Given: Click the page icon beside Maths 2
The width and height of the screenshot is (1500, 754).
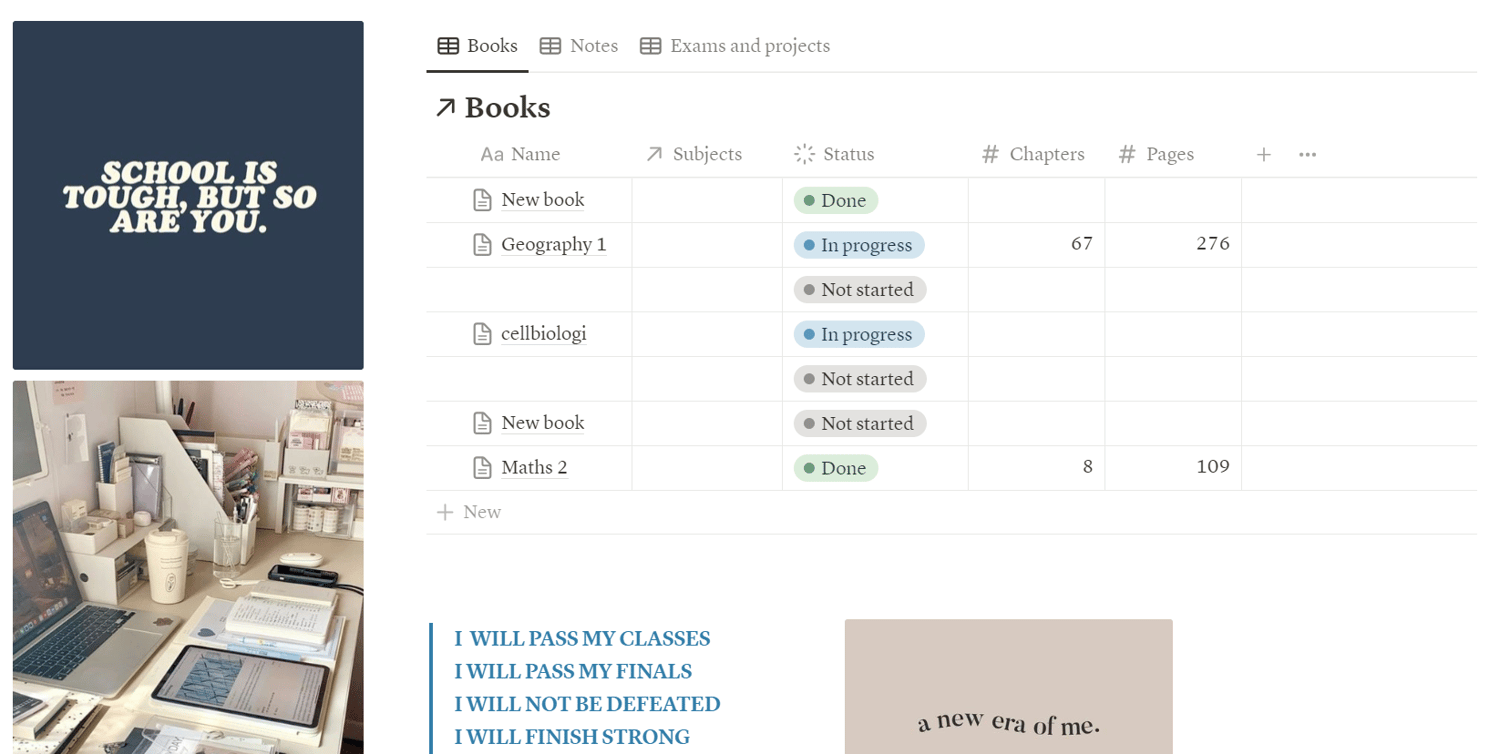Looking at the screenshot, I should 482,467.
